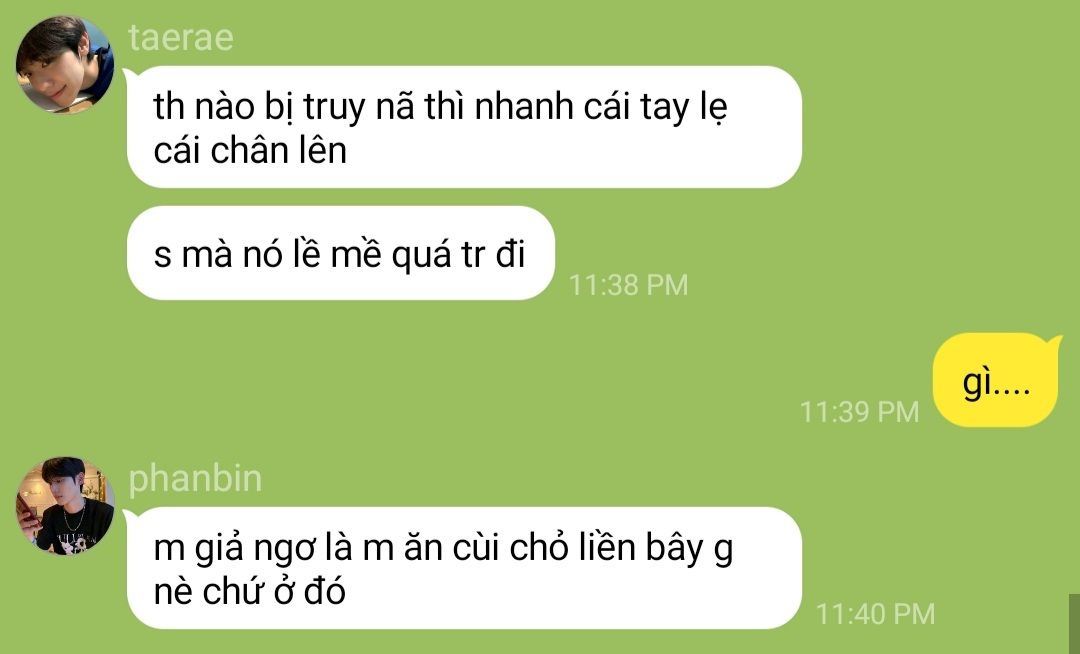Click the words 'nè chứ ở đó' in phanbin's message
Viewport: 1080px width, 654px height.
[x=249, y=591]
